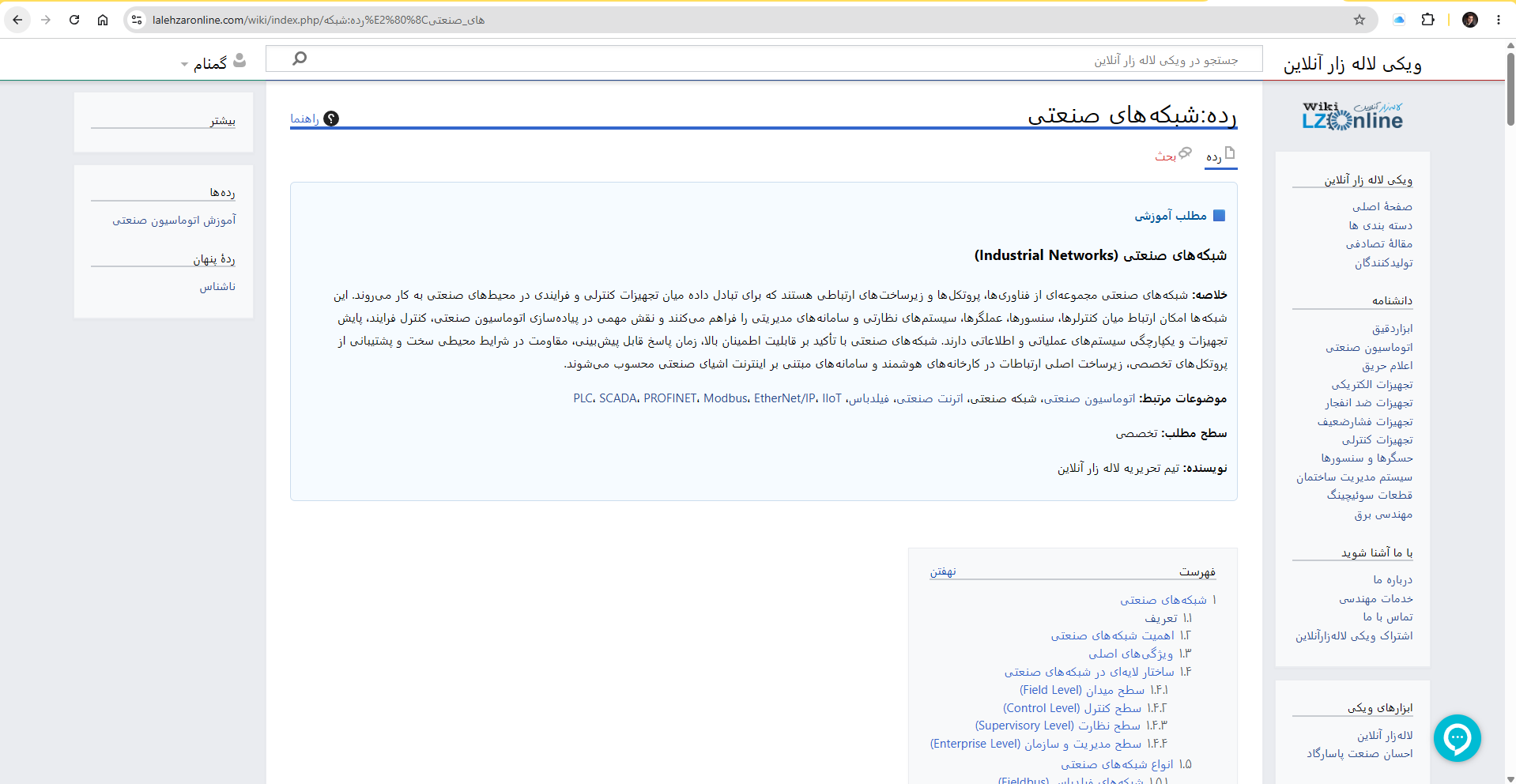The image size is (1516, 784).
Task: Open آموزش اتوماسیون صنعتی category link
Action: point(174,220)
